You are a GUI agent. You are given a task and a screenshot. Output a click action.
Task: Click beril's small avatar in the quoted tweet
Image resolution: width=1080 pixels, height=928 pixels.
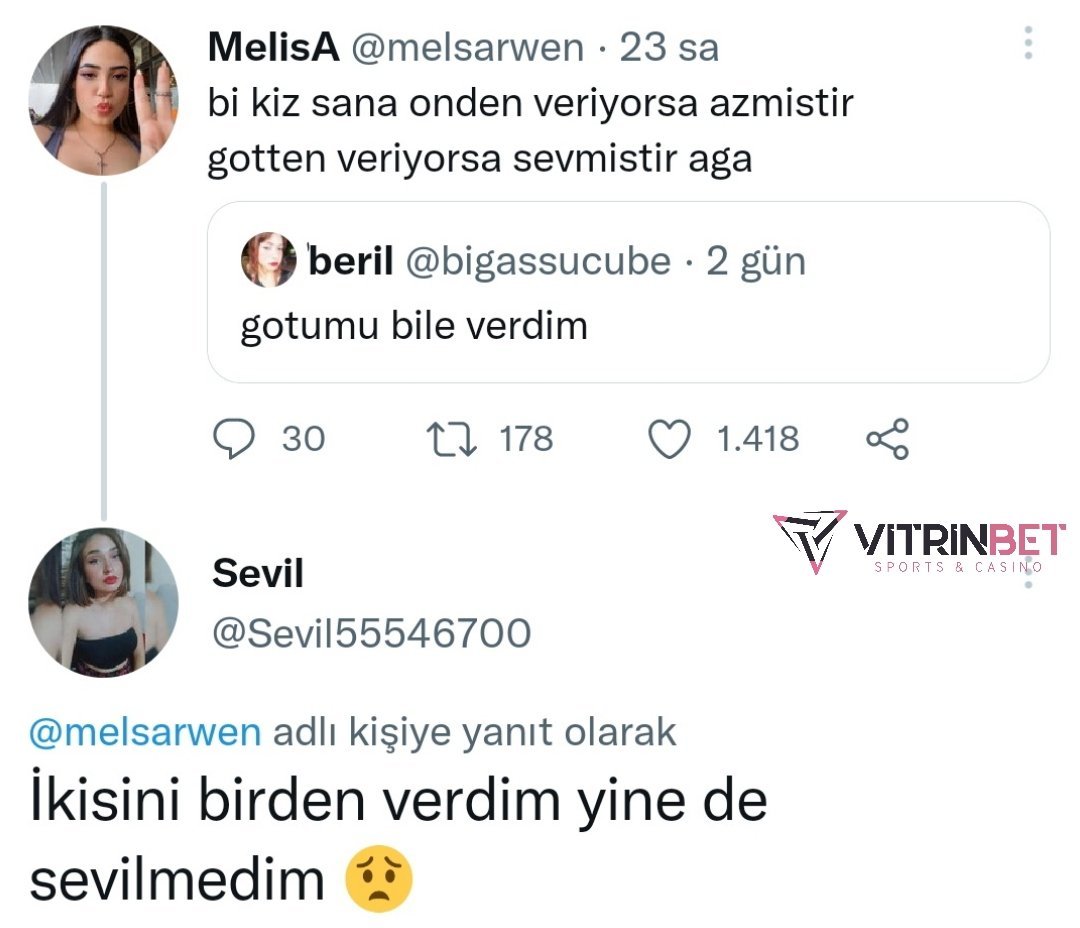tap(268, 260)
